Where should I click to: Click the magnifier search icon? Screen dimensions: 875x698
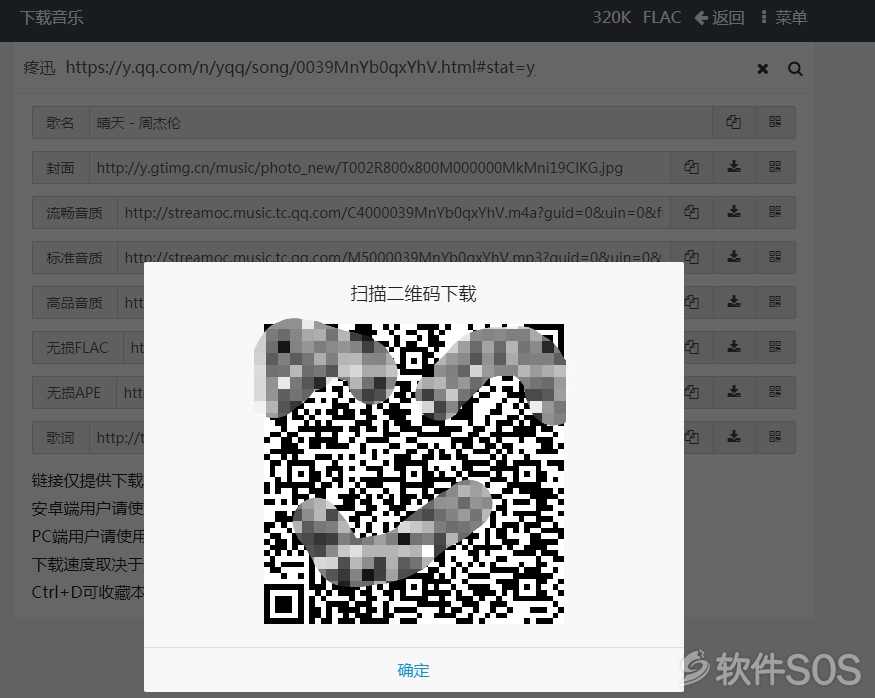coord(795,69)
